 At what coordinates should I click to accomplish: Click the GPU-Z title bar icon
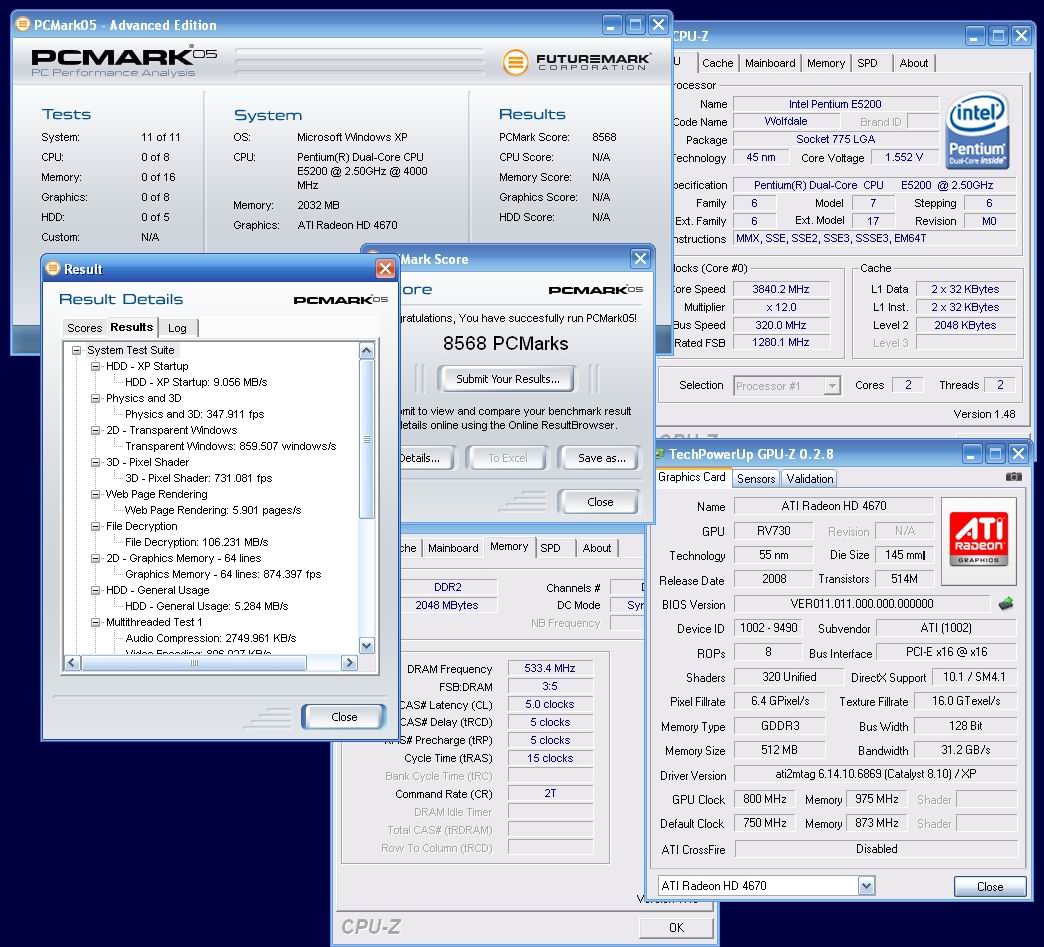[660, 454]
